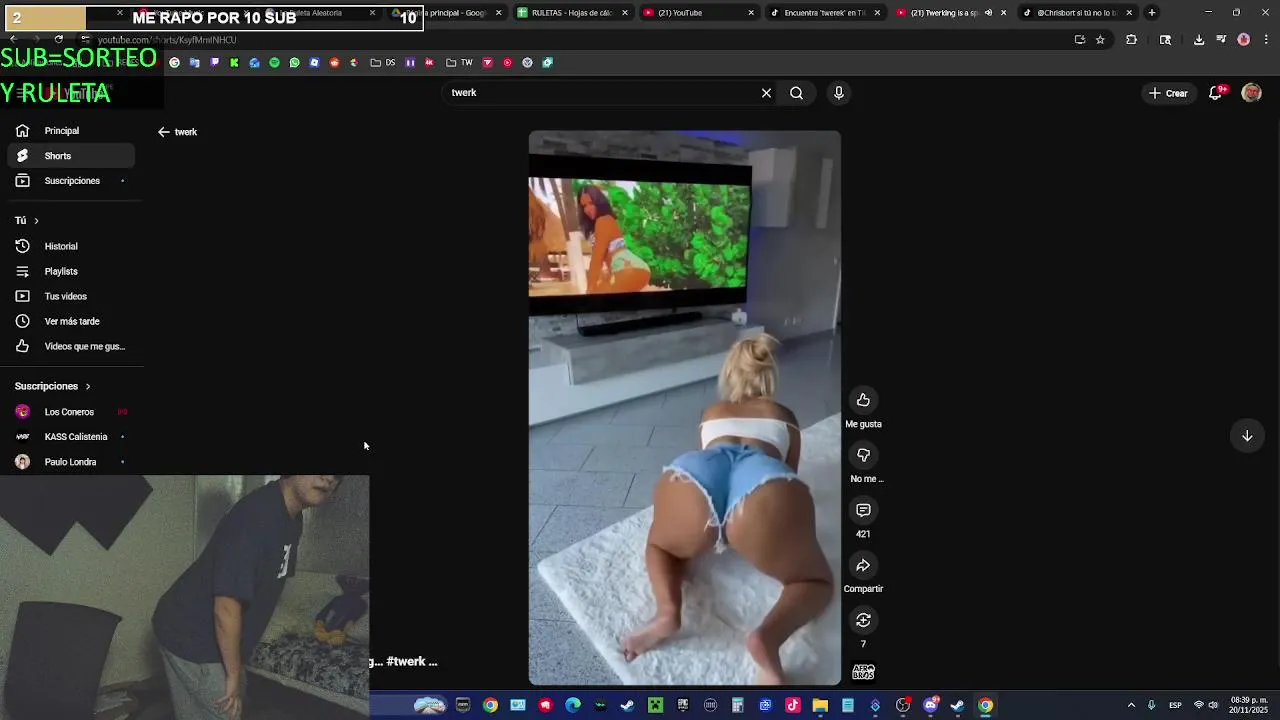This screenshot has width=1280, height=720.
Task: Bookmark this page with star icon
Action: pos(1100,40)
